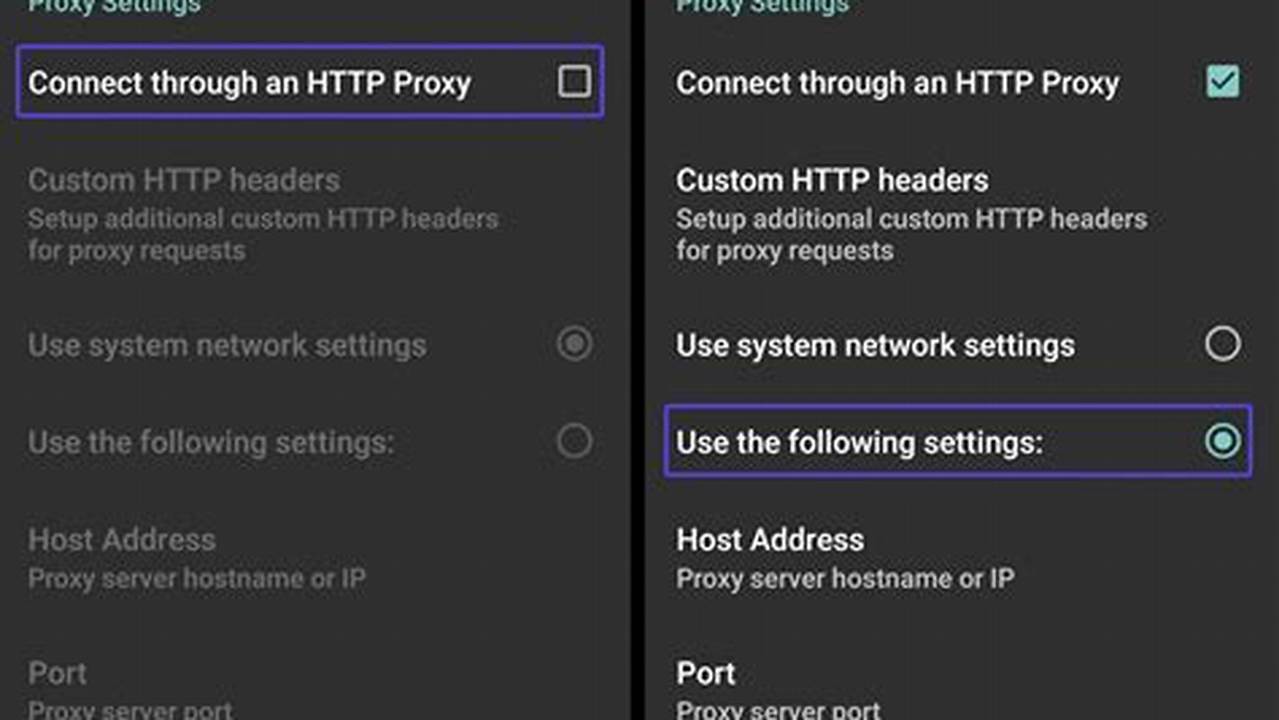Click the Port entry on the left panel
The height and width of the screenshot is (720, 1279).
pos(57,673)
